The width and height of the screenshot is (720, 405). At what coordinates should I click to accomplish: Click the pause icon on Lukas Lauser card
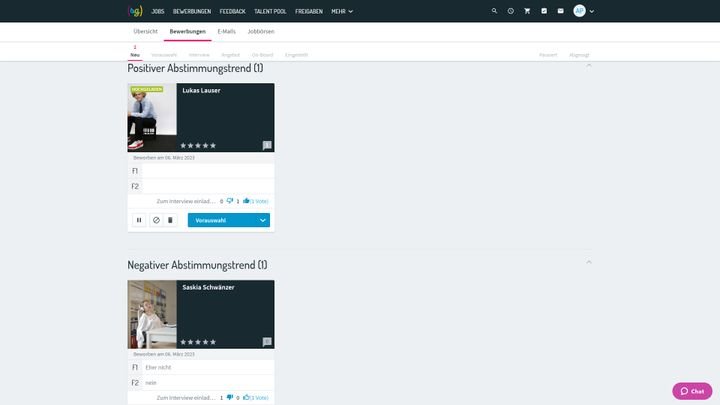click(139, 220)
